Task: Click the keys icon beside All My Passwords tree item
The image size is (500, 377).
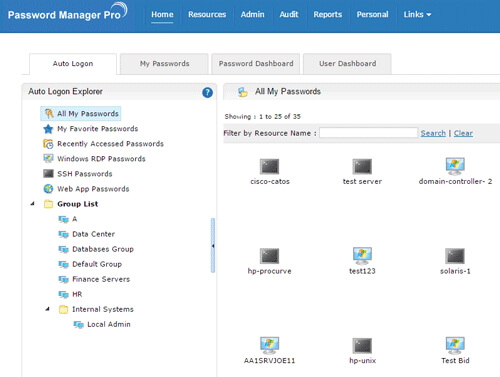Action: 49,114
